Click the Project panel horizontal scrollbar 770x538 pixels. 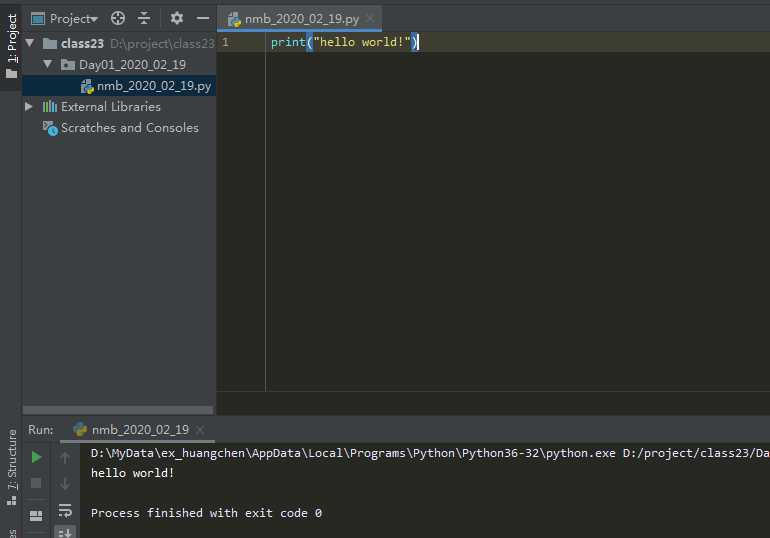tap(118, 409)
